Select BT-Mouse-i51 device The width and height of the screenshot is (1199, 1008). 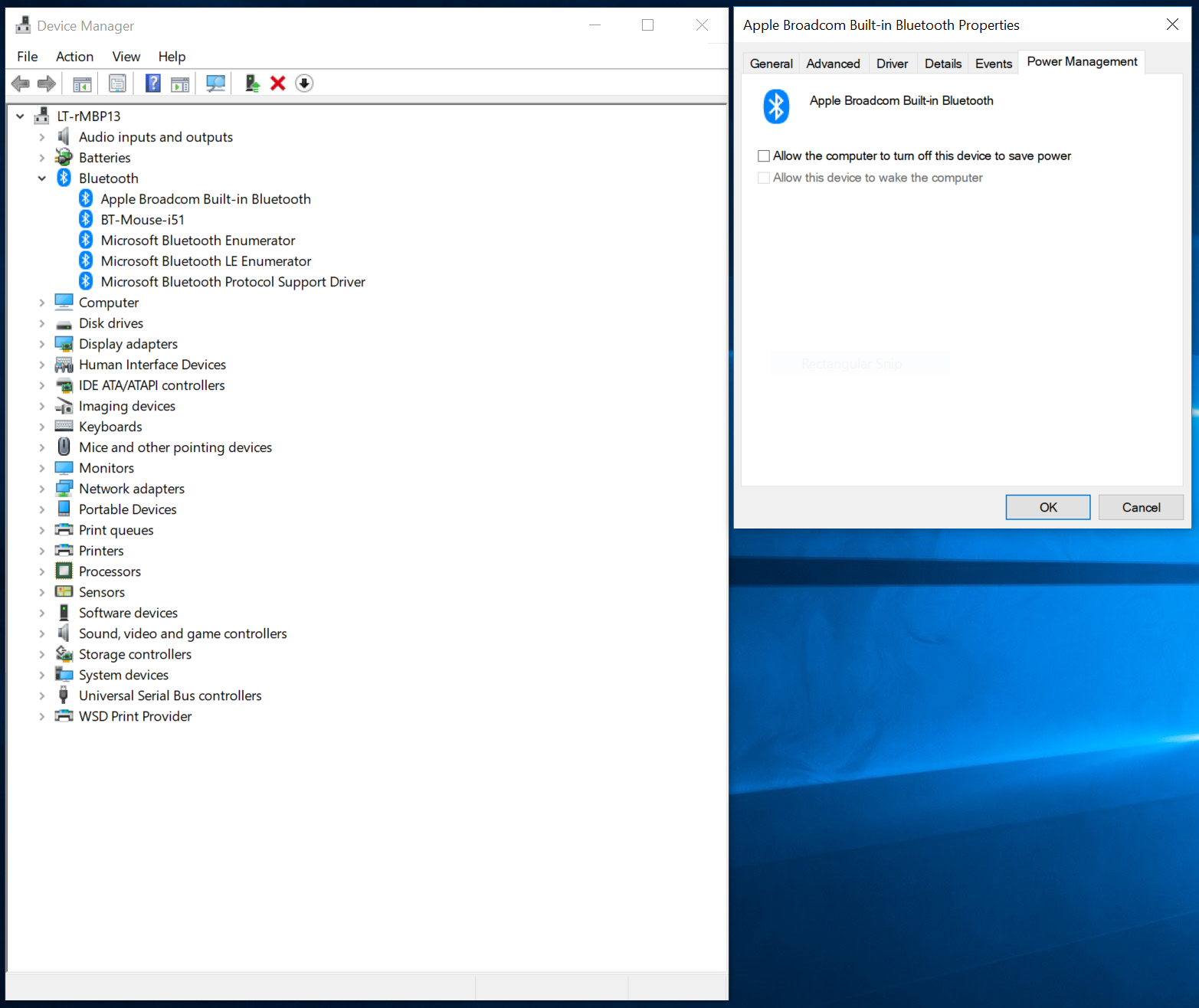pos(143,220)
